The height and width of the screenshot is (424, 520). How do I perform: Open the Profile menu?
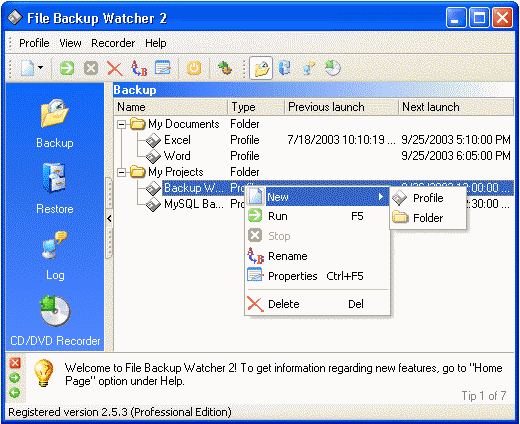pos(34,43)
